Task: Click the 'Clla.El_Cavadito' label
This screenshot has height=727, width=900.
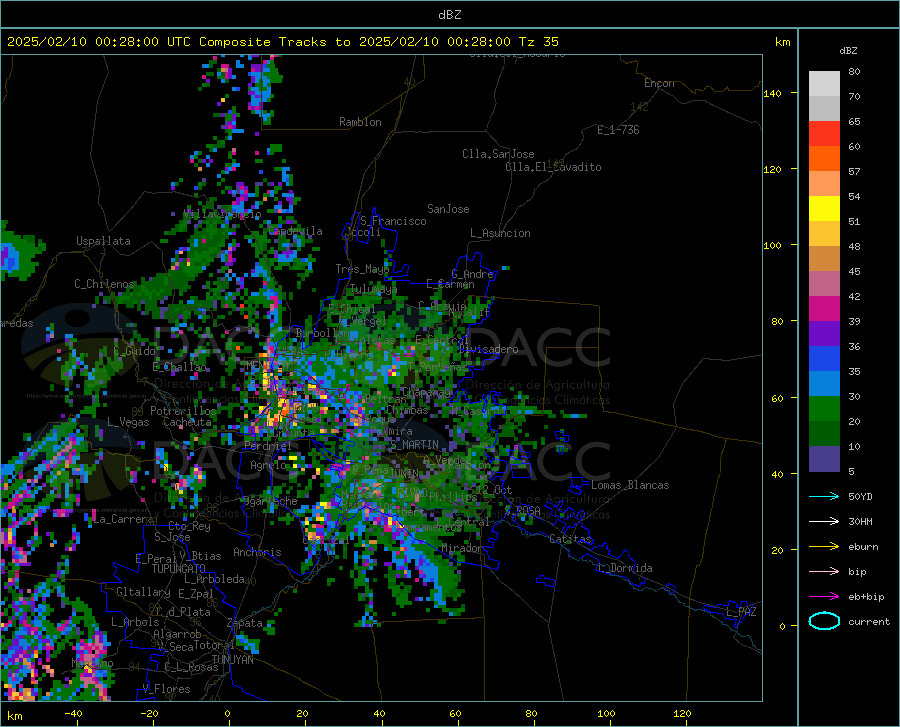Action: [553, 167]
